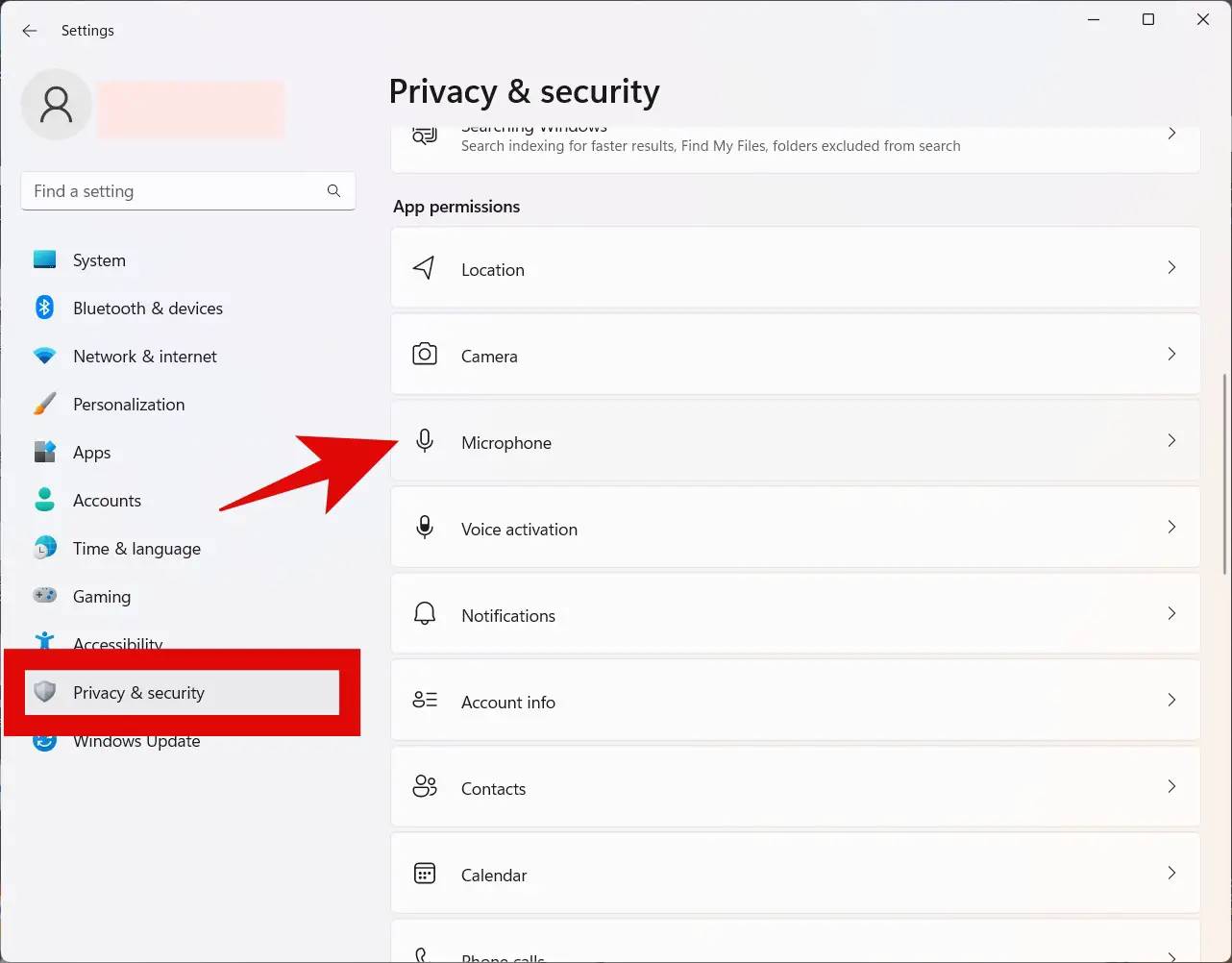Viewport: 1232px width, 963px height.
Task: Minimize the Settings window
Action: point(1094,19)
